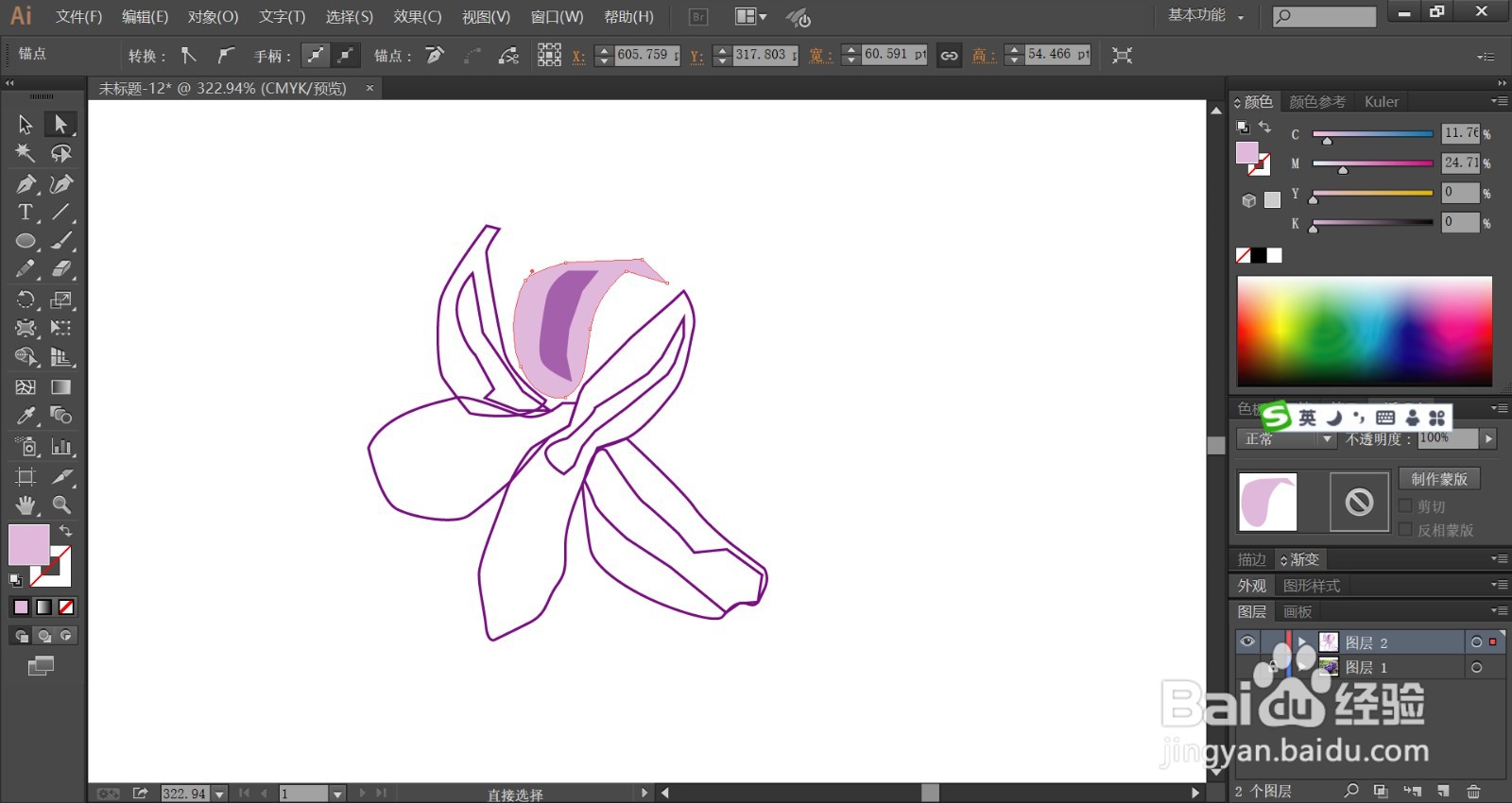
Task: Open the Color panel options menu
Action: pos(1499,101)
